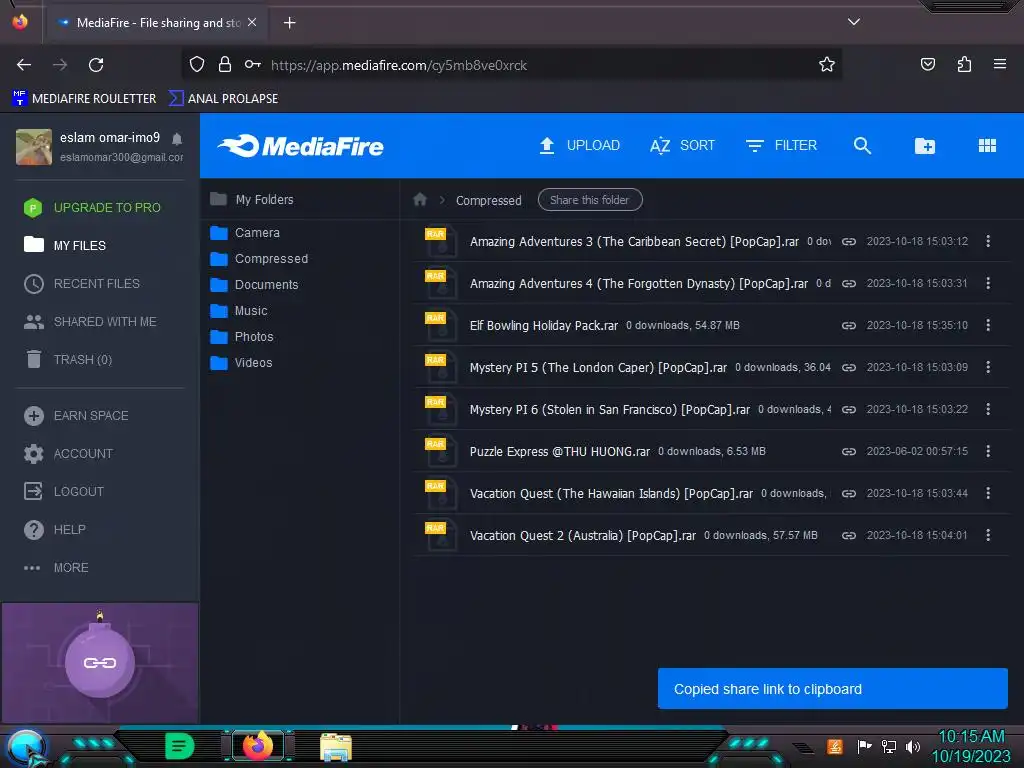The width and height of the screenshot is (1024, 768).
Task: Open the Camera folder
Action: [245, 232]
